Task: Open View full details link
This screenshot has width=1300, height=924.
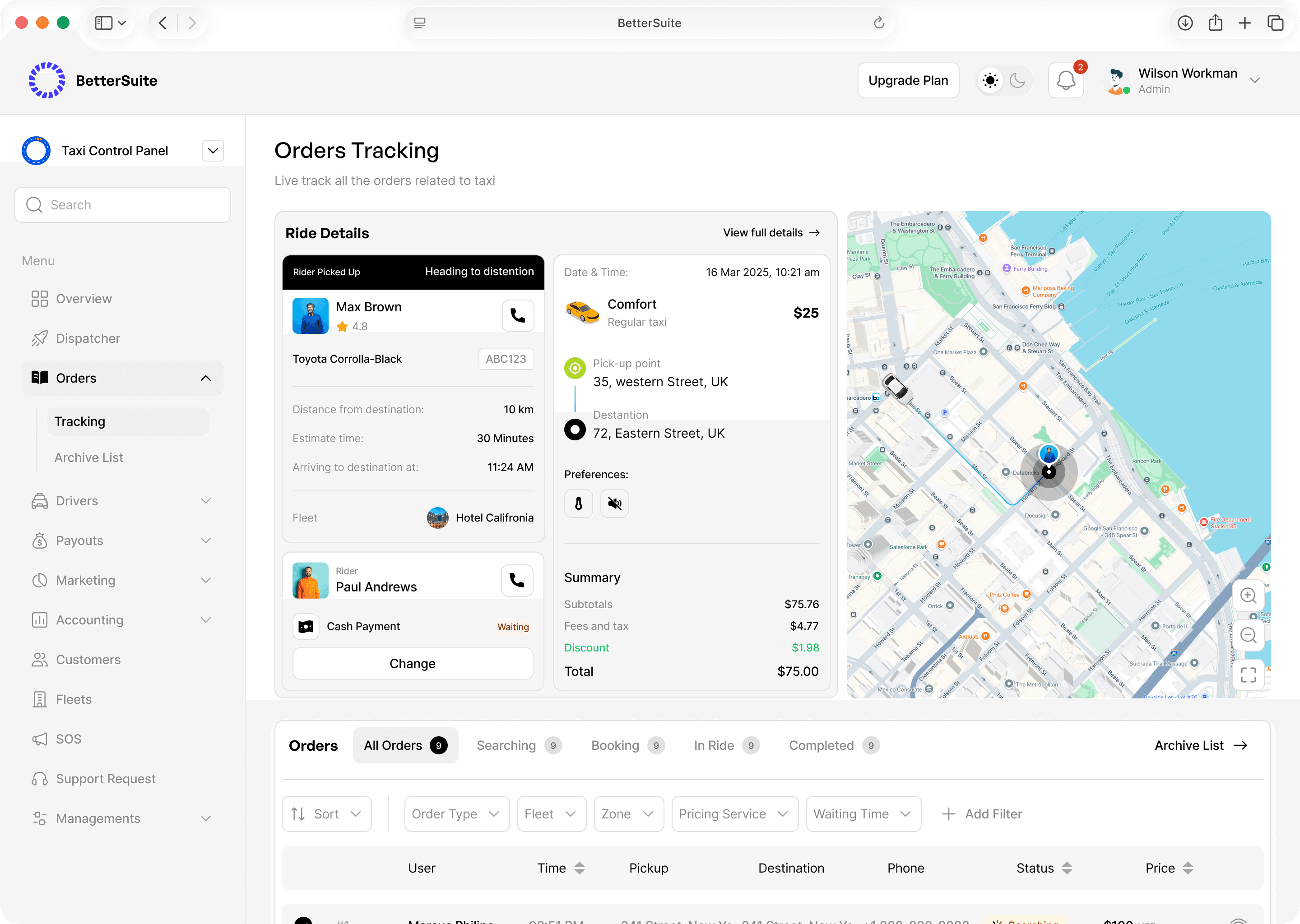Action: tap(771, 233)
